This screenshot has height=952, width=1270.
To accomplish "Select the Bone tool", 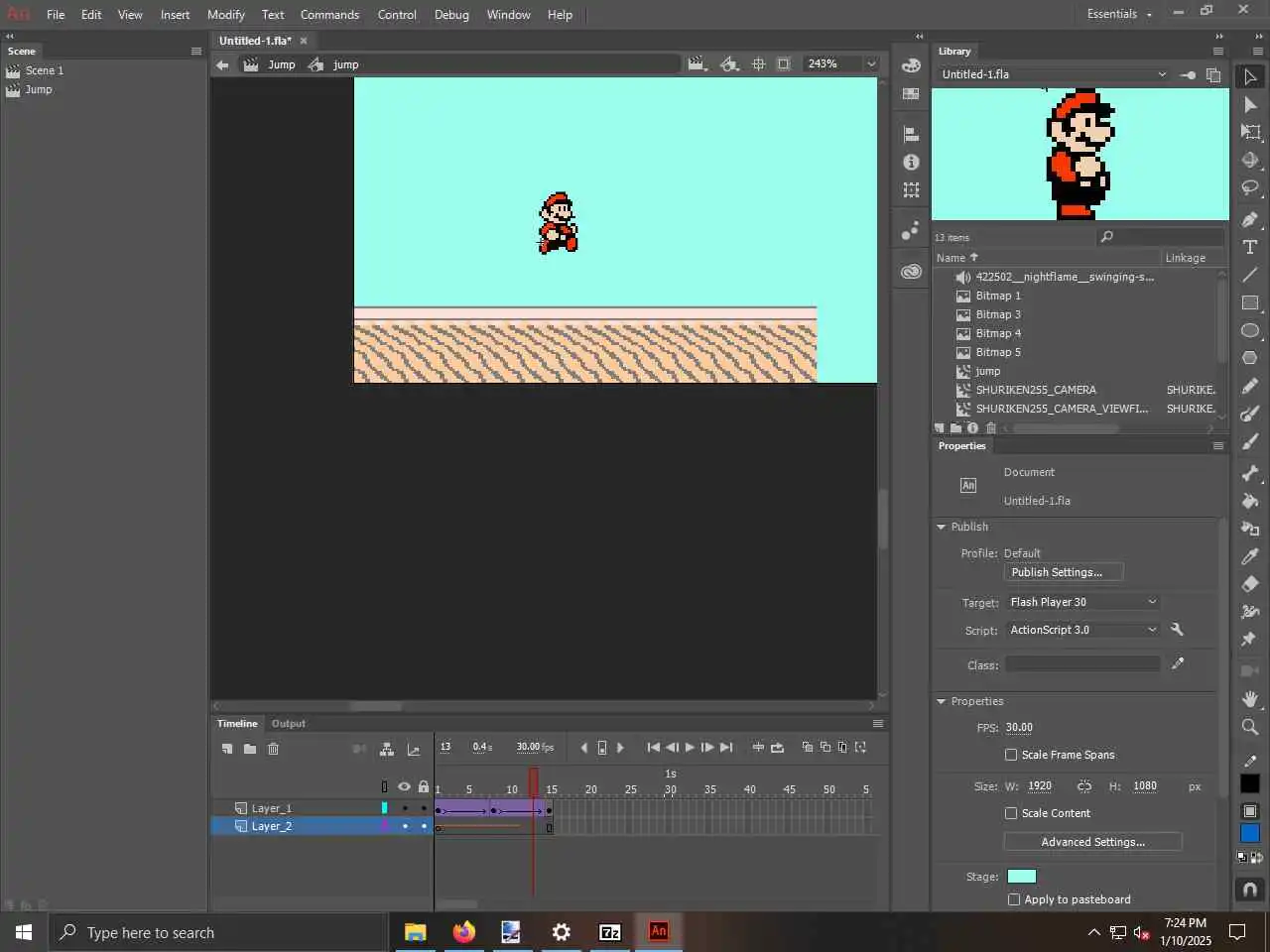I will (x=1250, y=473).
